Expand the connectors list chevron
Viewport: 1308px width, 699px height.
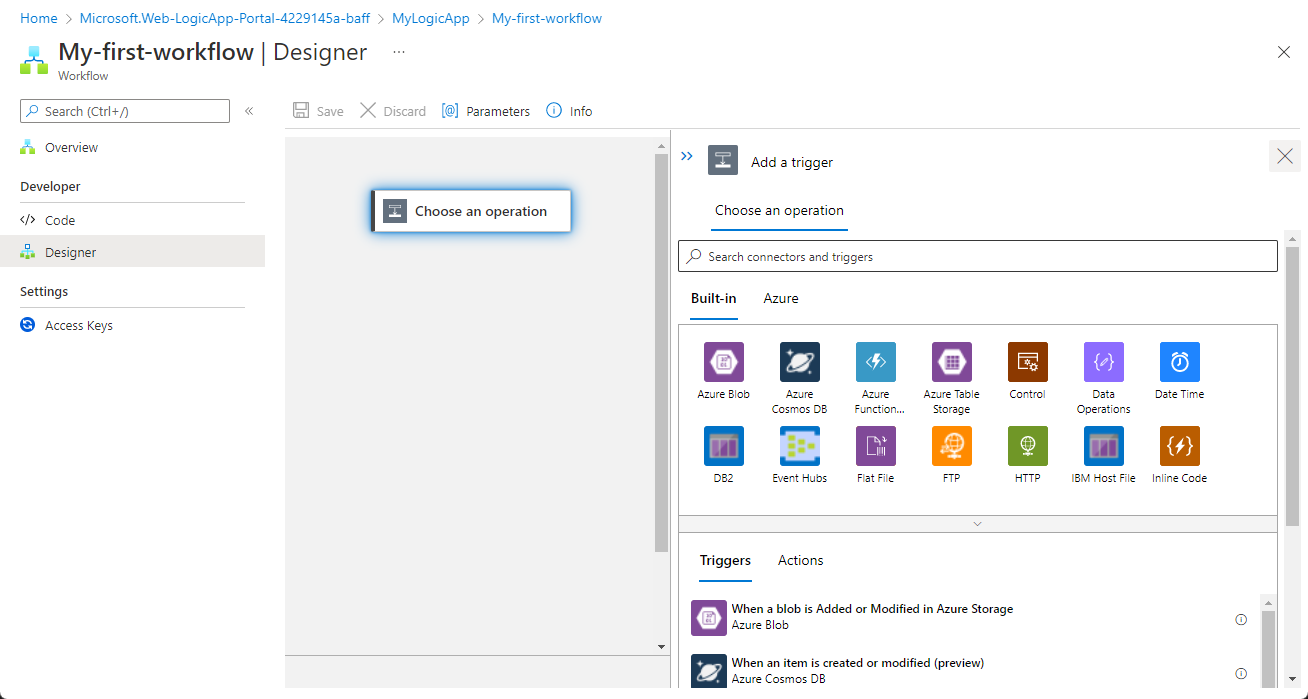click(x=977, y=524)
